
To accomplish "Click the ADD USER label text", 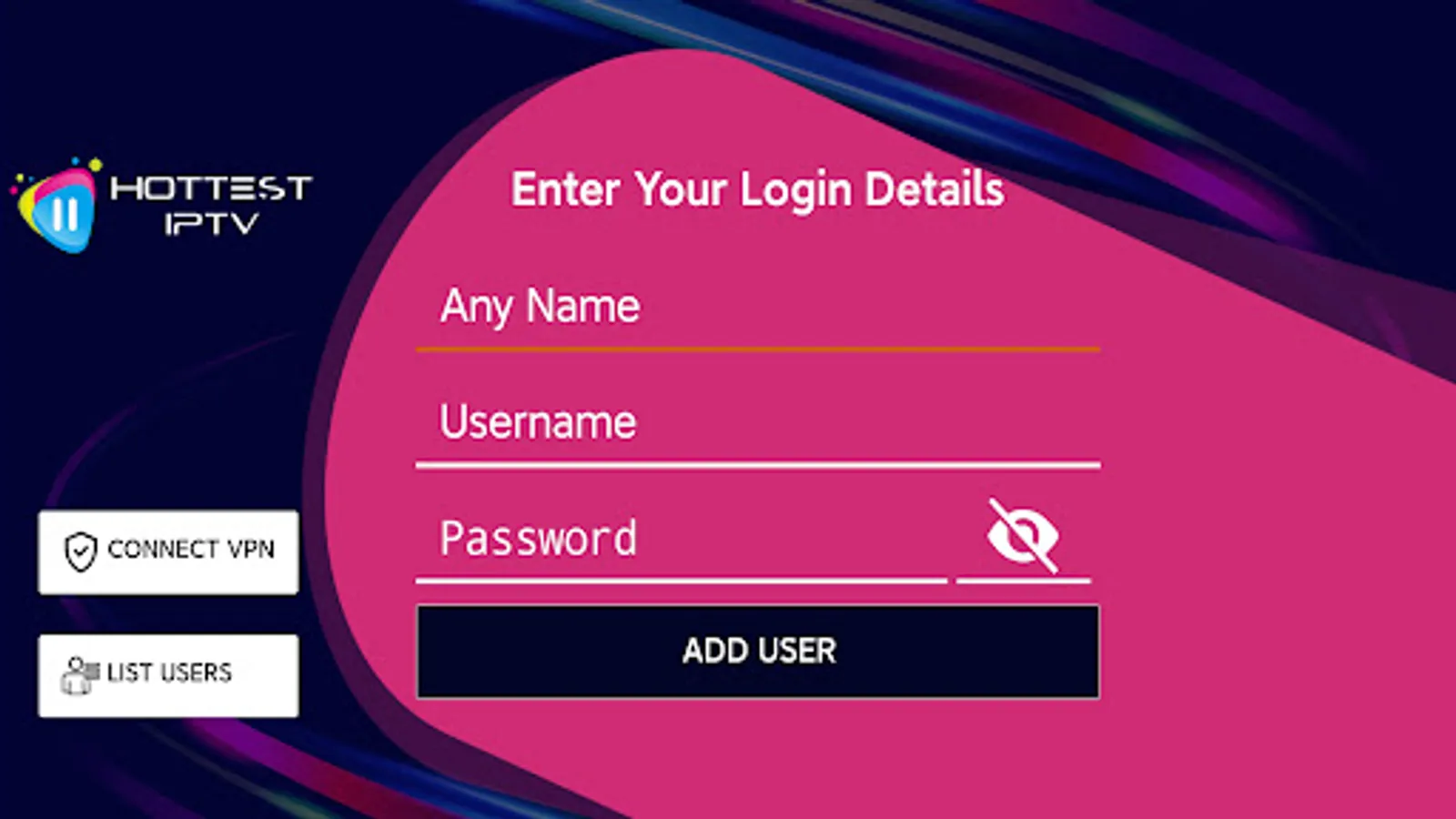I will click(759, 651).
